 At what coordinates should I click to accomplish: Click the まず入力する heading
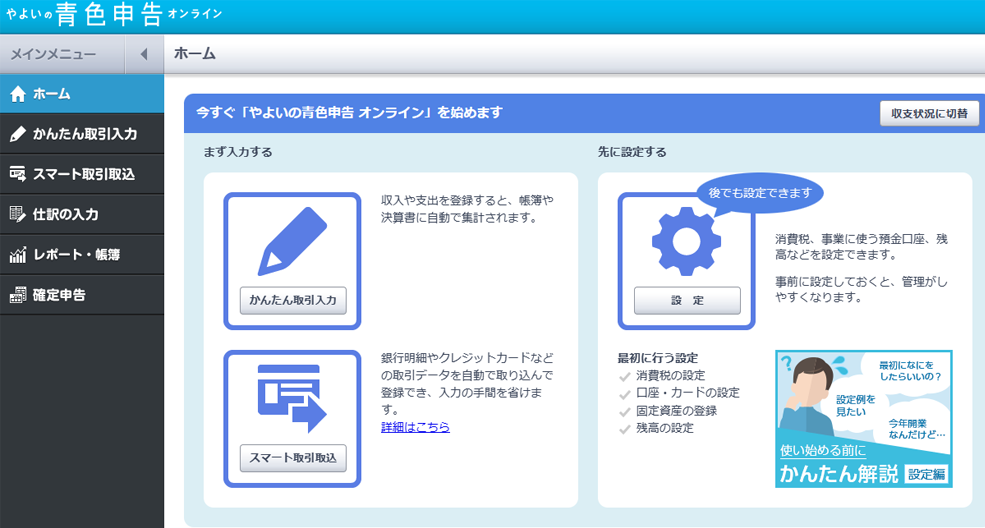point(238,152)
